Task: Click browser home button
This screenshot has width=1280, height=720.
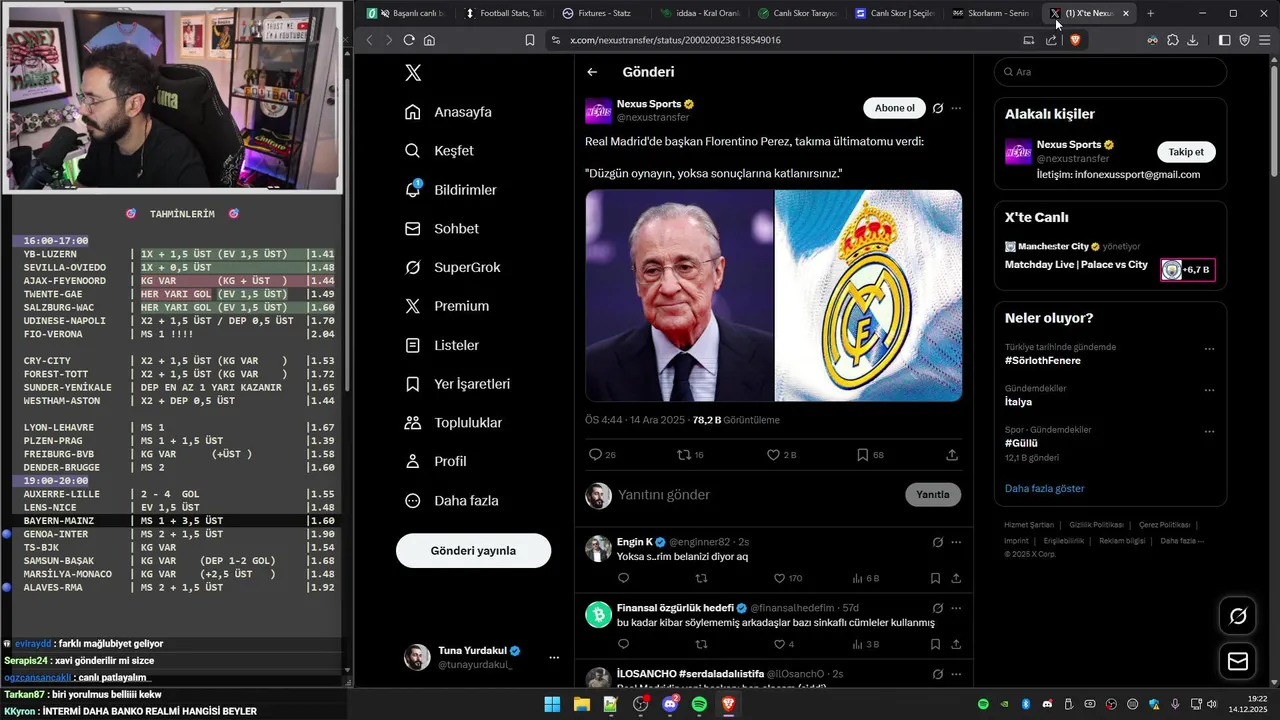Action: pos(429,40)
